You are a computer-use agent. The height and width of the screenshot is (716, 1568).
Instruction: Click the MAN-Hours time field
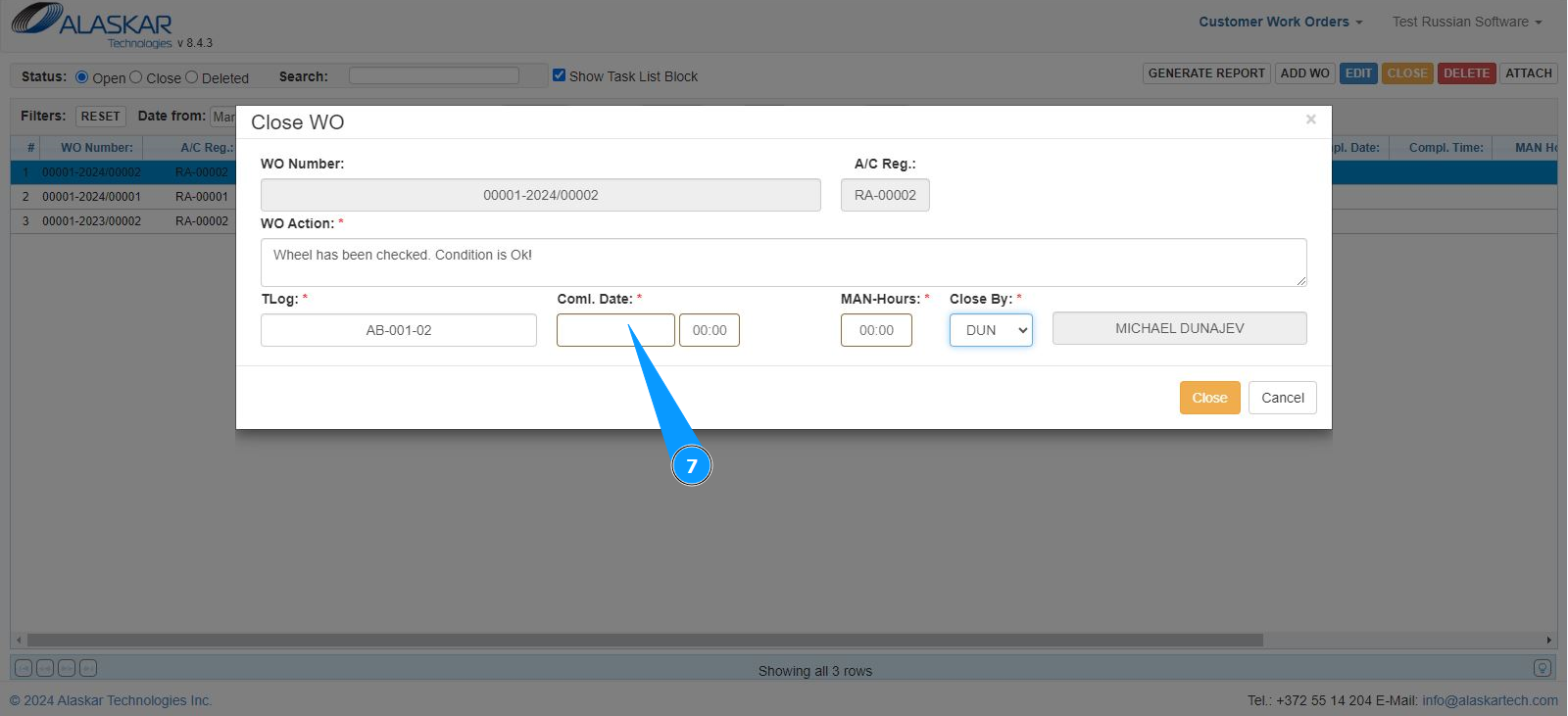(876, 330)
